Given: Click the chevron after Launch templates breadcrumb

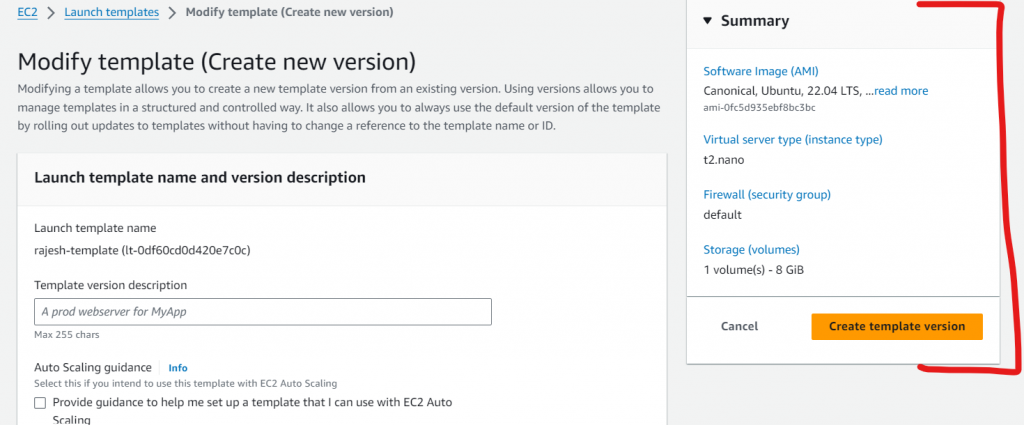Looking at the screenshot, I should [173, 13].
